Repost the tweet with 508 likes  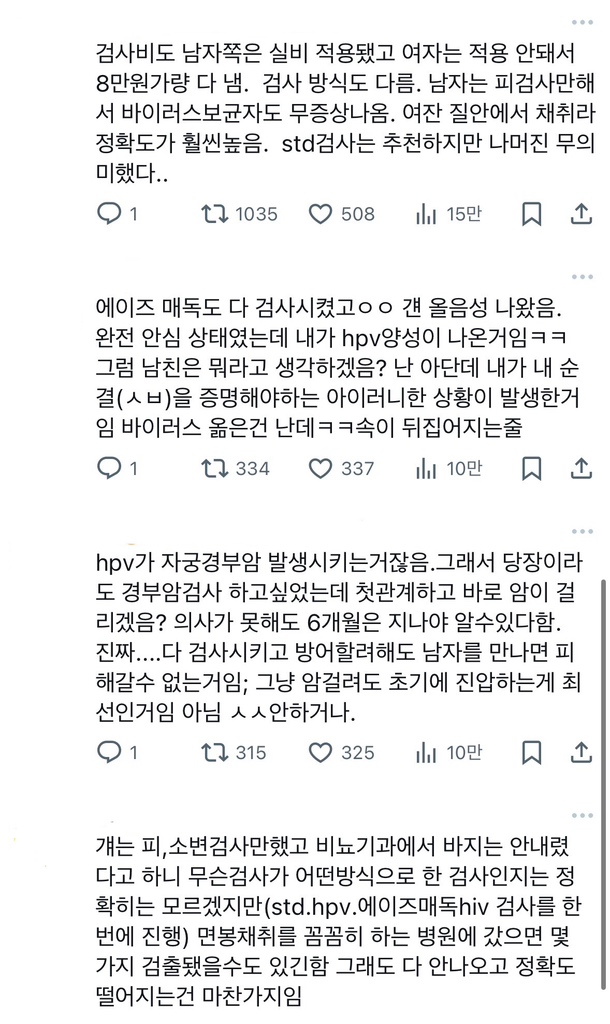(x=212, y=213)
